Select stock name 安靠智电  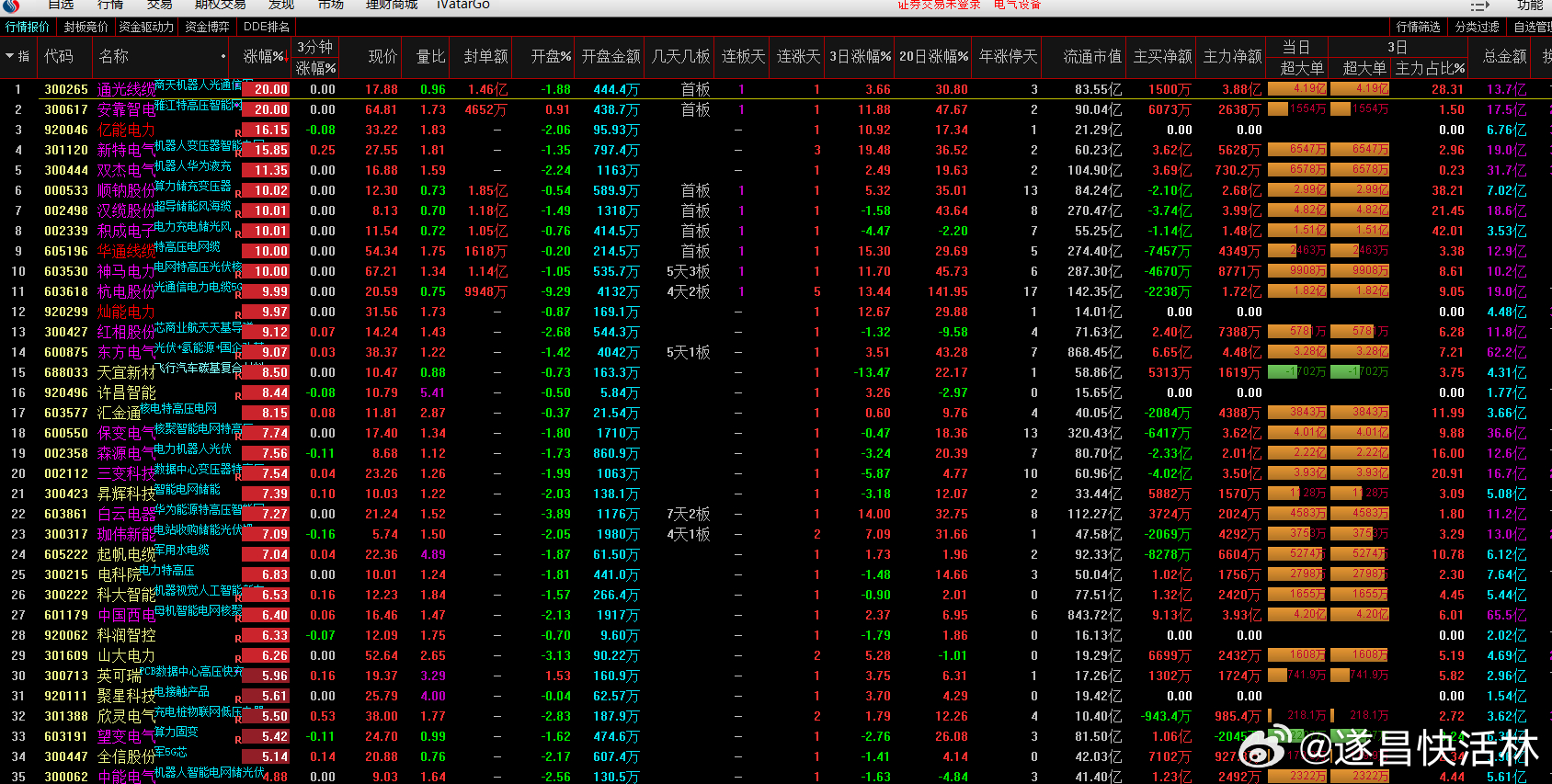click(x=126, y=110)
